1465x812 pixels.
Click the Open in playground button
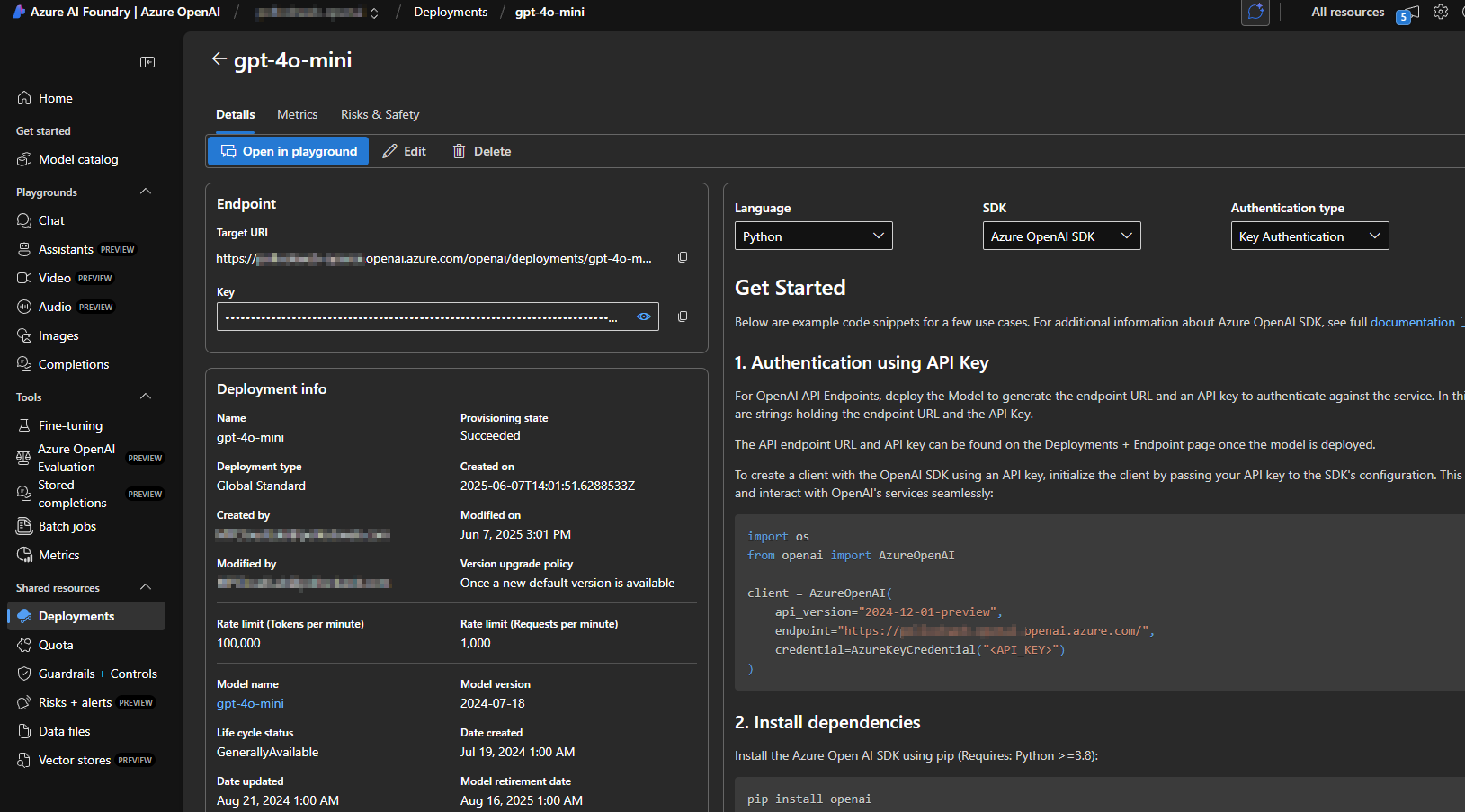(288, 151)
